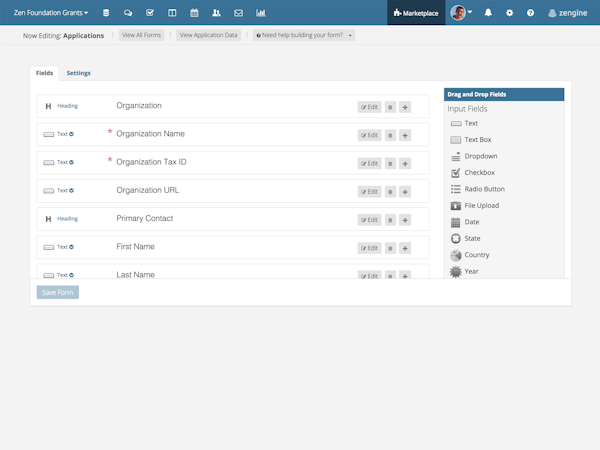This screenshot has width=600, height=450.
Task: Open the tasks checkmark icon in navigation
Action: 150,13
